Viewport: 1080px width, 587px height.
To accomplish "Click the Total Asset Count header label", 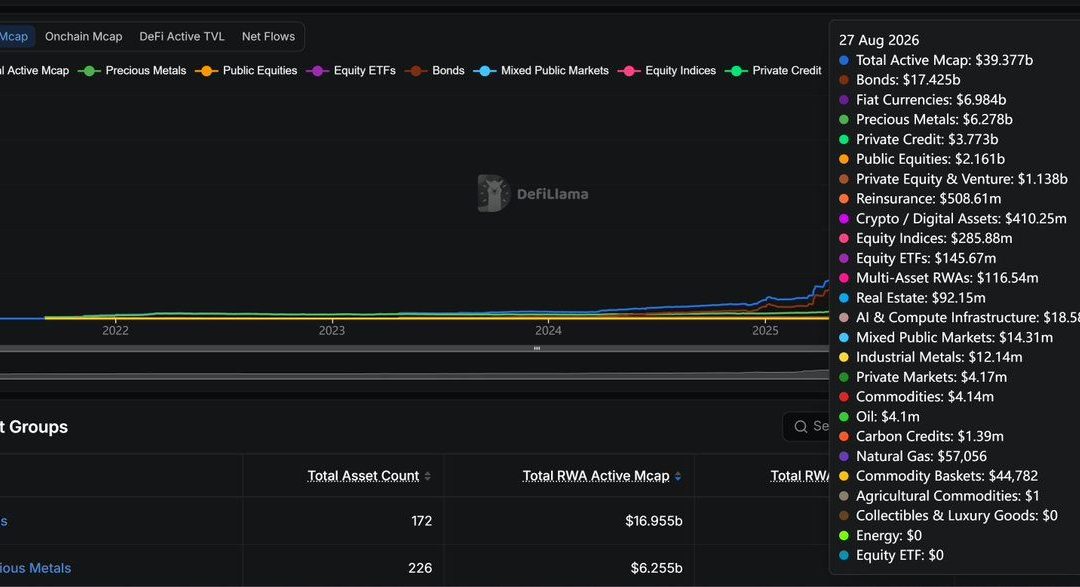I will click(363, 476).
